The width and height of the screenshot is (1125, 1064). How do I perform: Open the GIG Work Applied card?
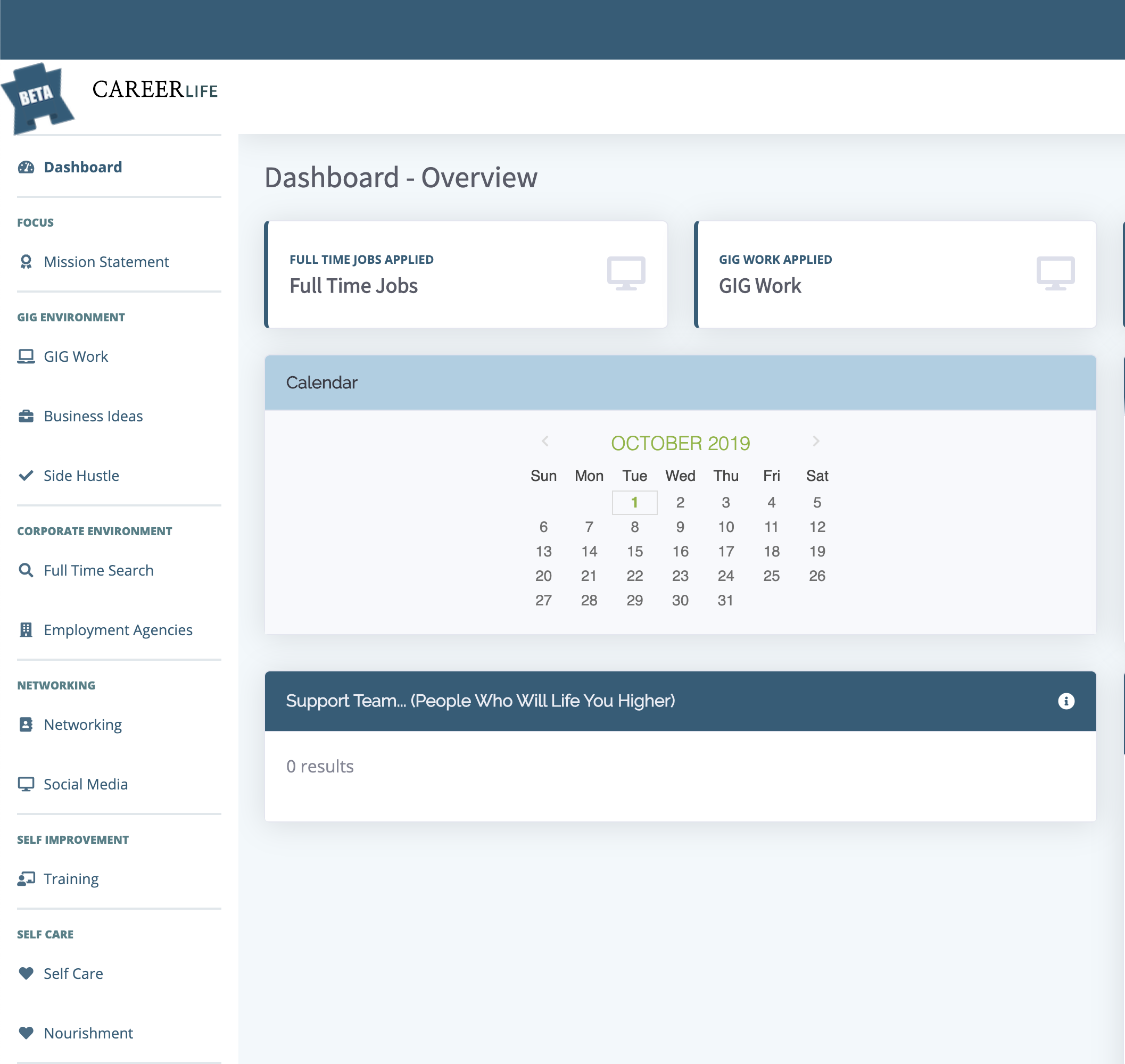point(895,275)
